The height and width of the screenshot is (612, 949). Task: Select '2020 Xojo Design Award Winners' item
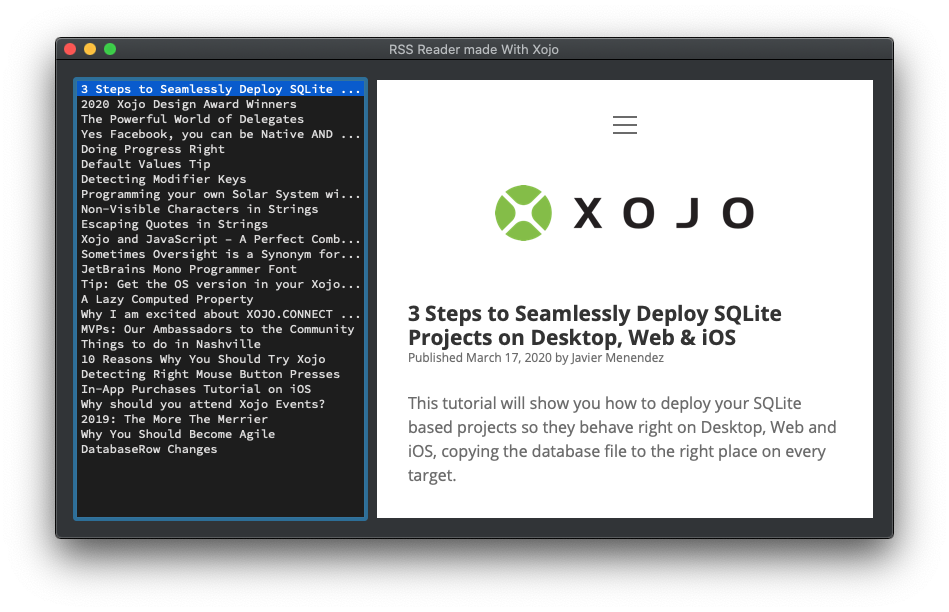[x=221, y=104]
